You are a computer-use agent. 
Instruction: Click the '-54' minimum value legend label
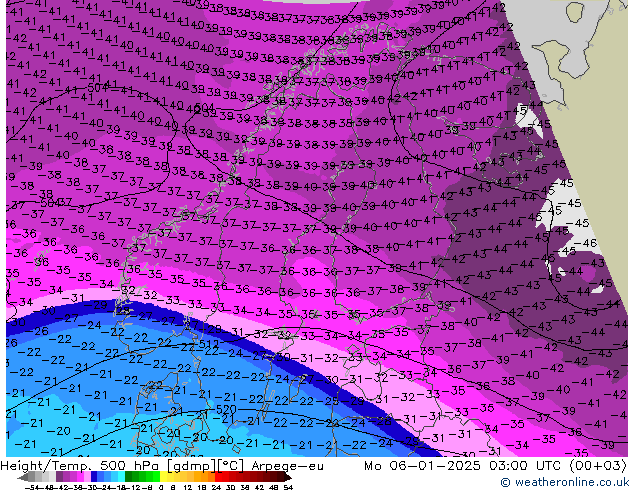[32, 487]
